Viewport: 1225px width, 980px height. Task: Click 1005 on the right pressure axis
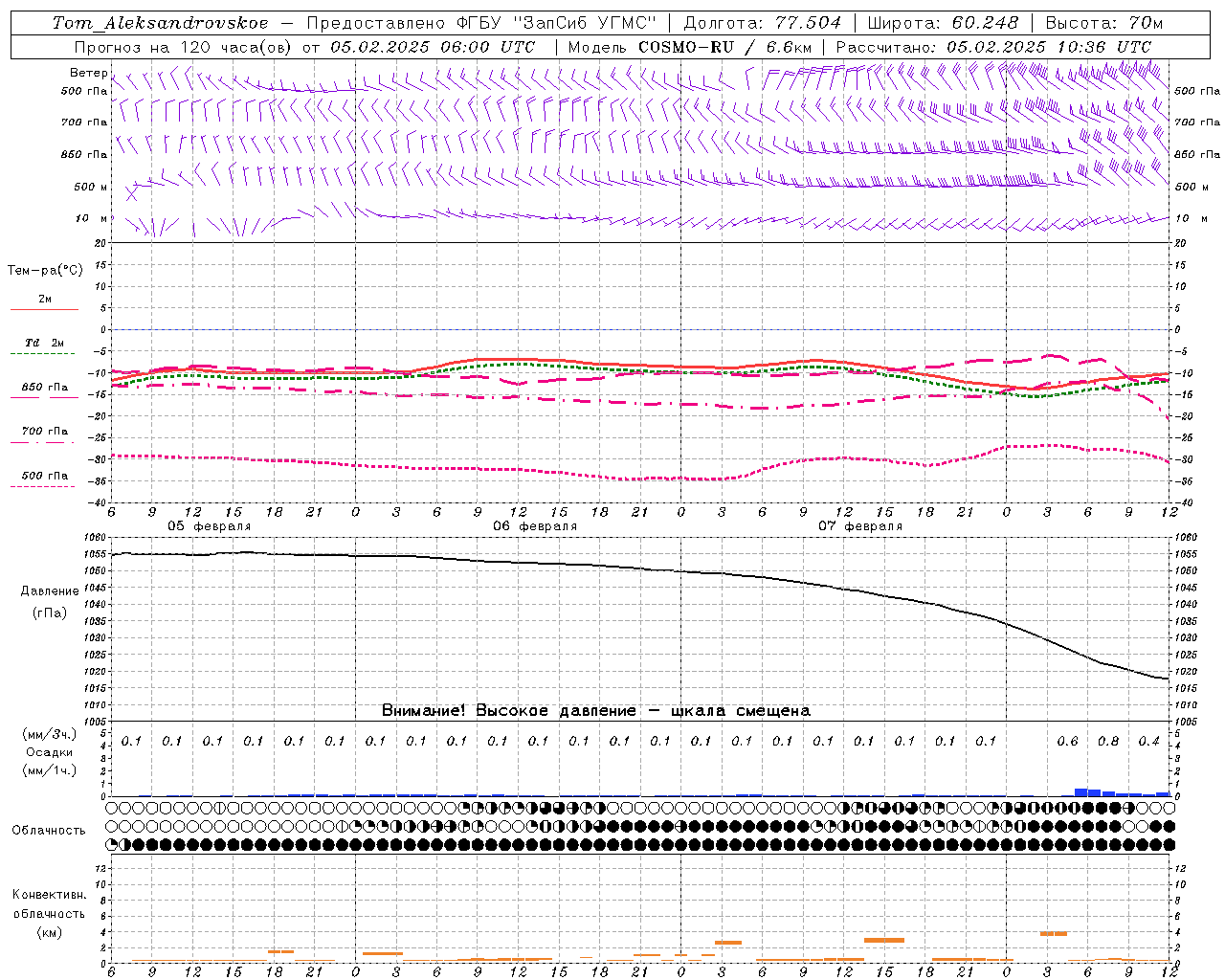pyautogui.click(x=1185, y=722)
